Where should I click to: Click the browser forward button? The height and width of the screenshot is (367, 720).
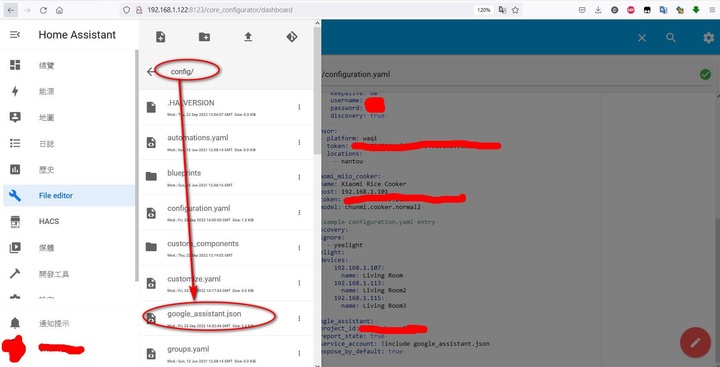point(27,10)
